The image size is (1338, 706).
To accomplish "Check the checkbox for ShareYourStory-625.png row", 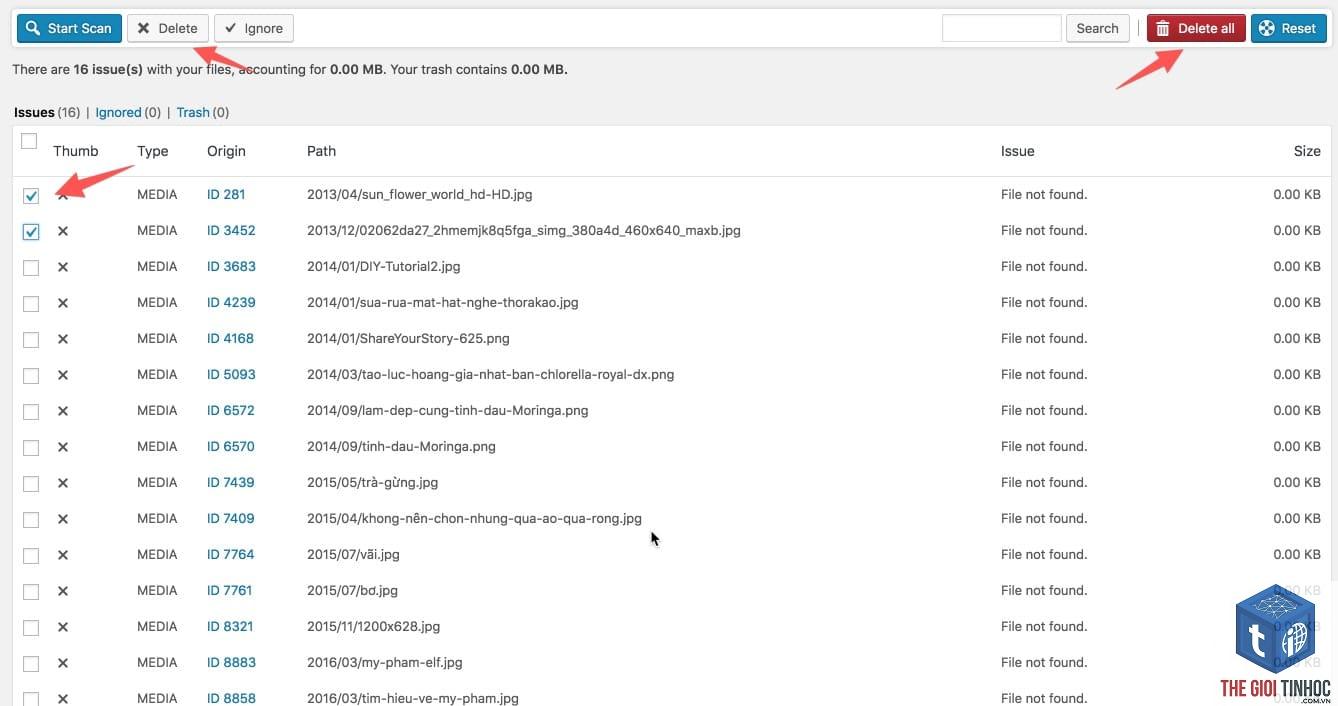I will (31, 340).
